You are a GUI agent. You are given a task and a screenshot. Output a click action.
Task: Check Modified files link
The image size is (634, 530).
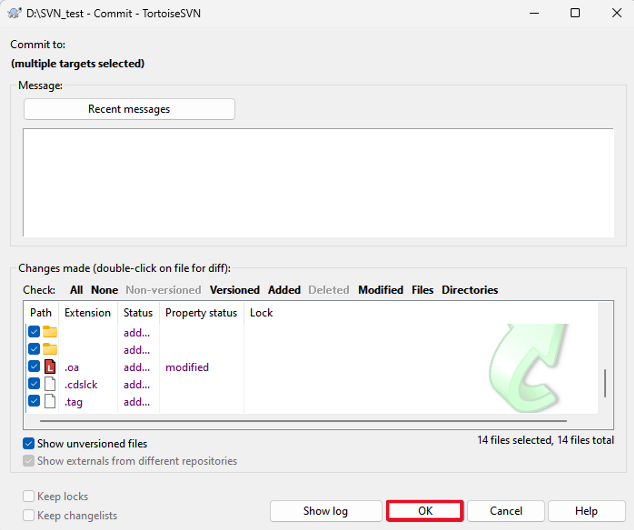[x=381, y=290]
